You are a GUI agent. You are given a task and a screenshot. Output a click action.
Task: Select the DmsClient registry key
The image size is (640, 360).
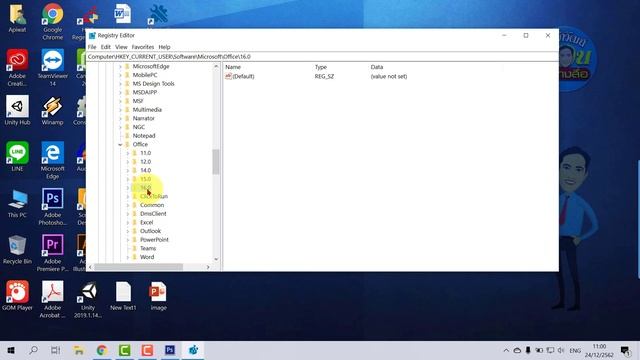click(x=153, y=213)
